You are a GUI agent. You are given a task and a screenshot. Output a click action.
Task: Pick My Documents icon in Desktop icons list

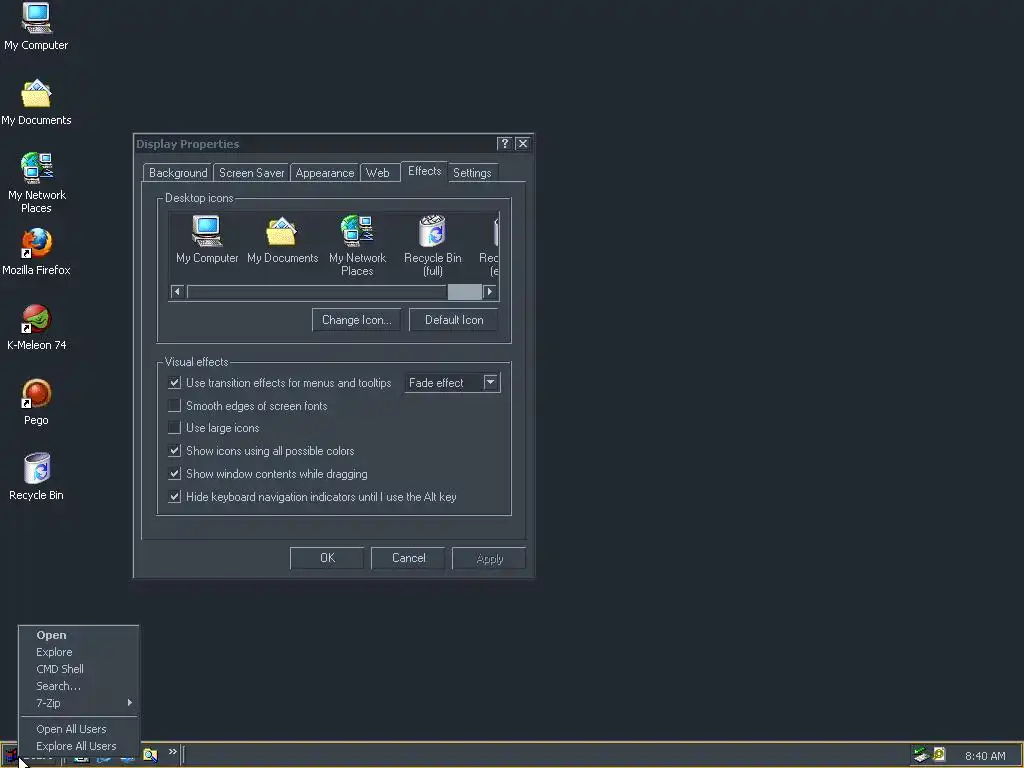click(282, 239)
